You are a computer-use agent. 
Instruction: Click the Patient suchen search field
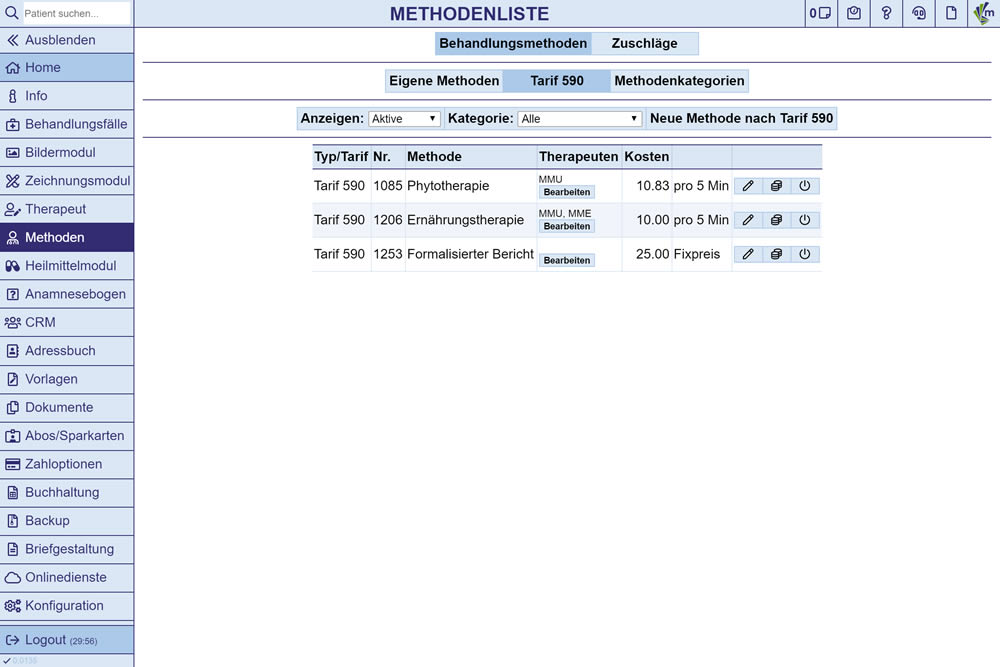[x=75, y=13]
